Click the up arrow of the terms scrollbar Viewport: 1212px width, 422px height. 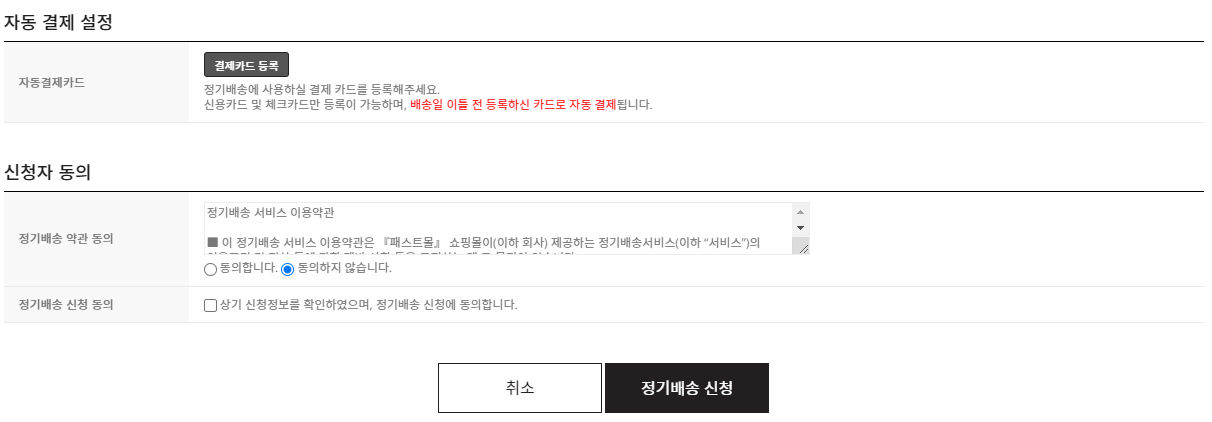[x=800, y=212]
